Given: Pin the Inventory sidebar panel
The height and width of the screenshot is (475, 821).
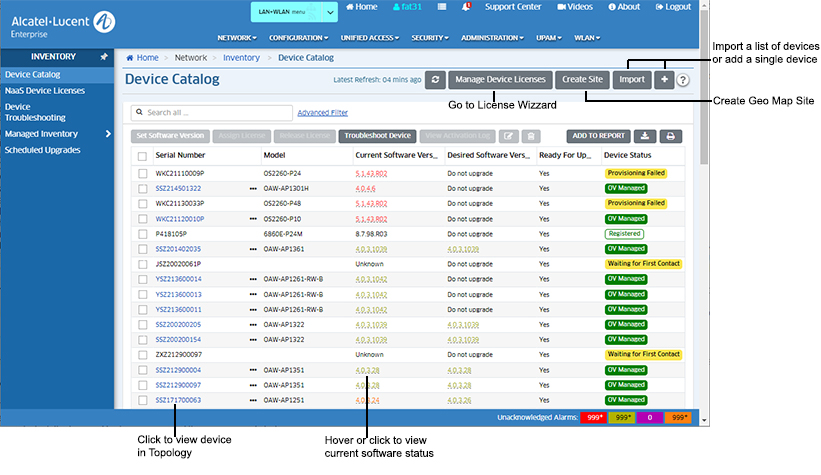Looking at the screenshot, I should [x=104, y=57].
